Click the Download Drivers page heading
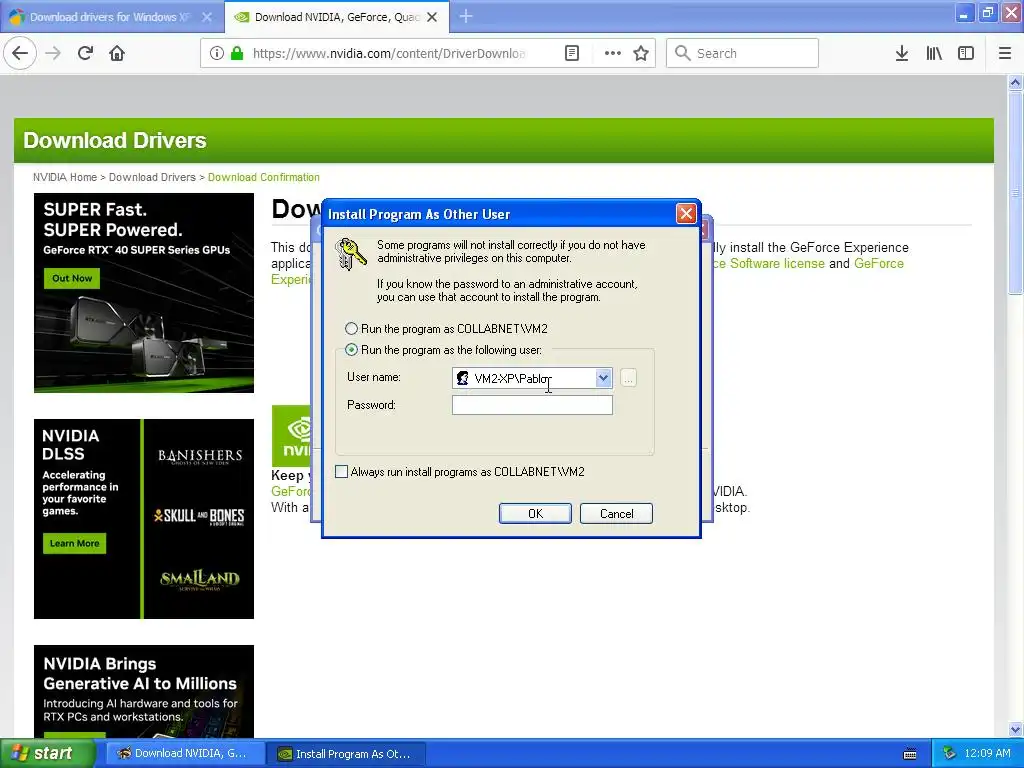This screenshot has width=1024, height=768. [115, 140]
